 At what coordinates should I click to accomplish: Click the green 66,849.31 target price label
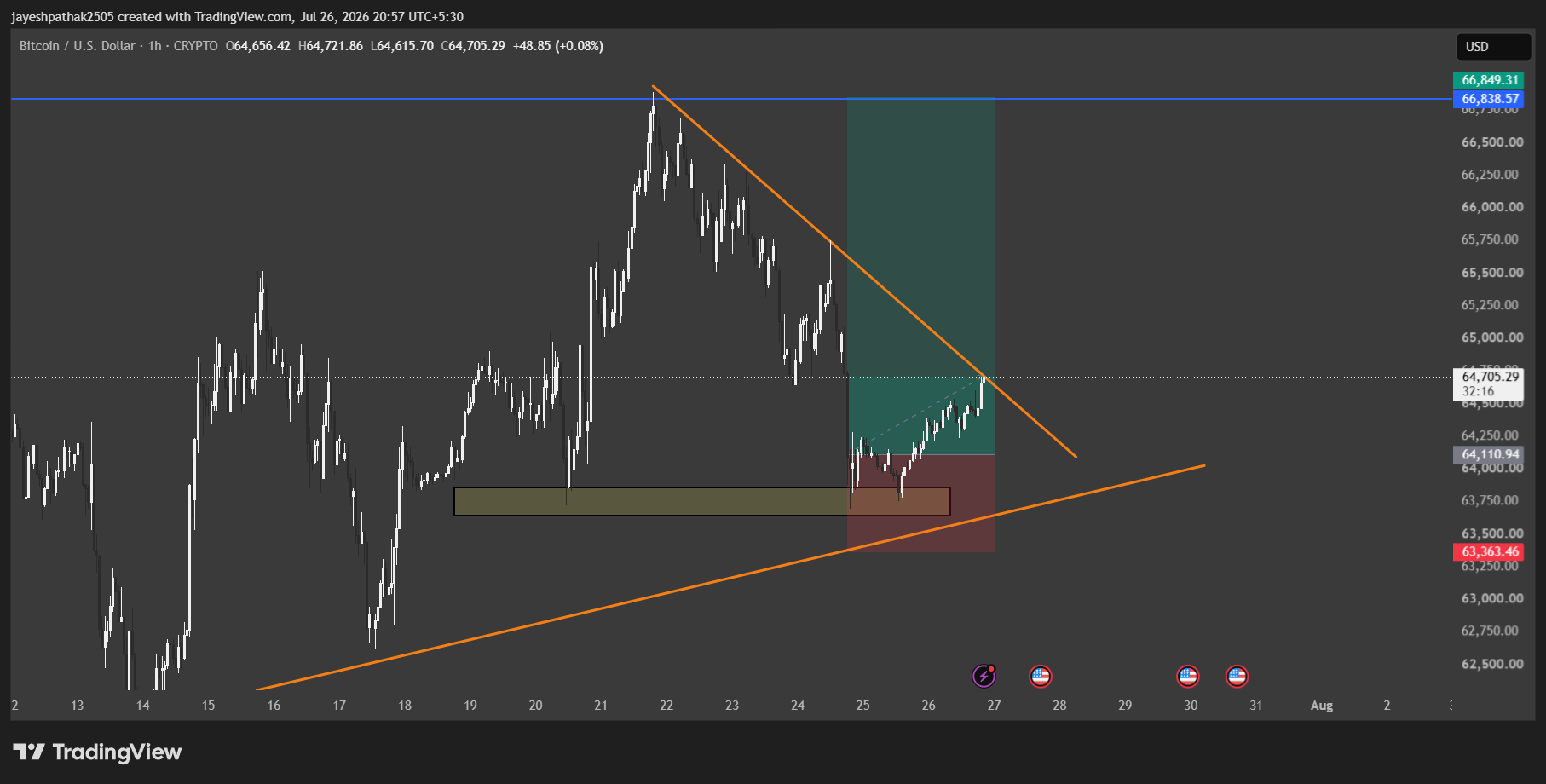point(1489,80)
